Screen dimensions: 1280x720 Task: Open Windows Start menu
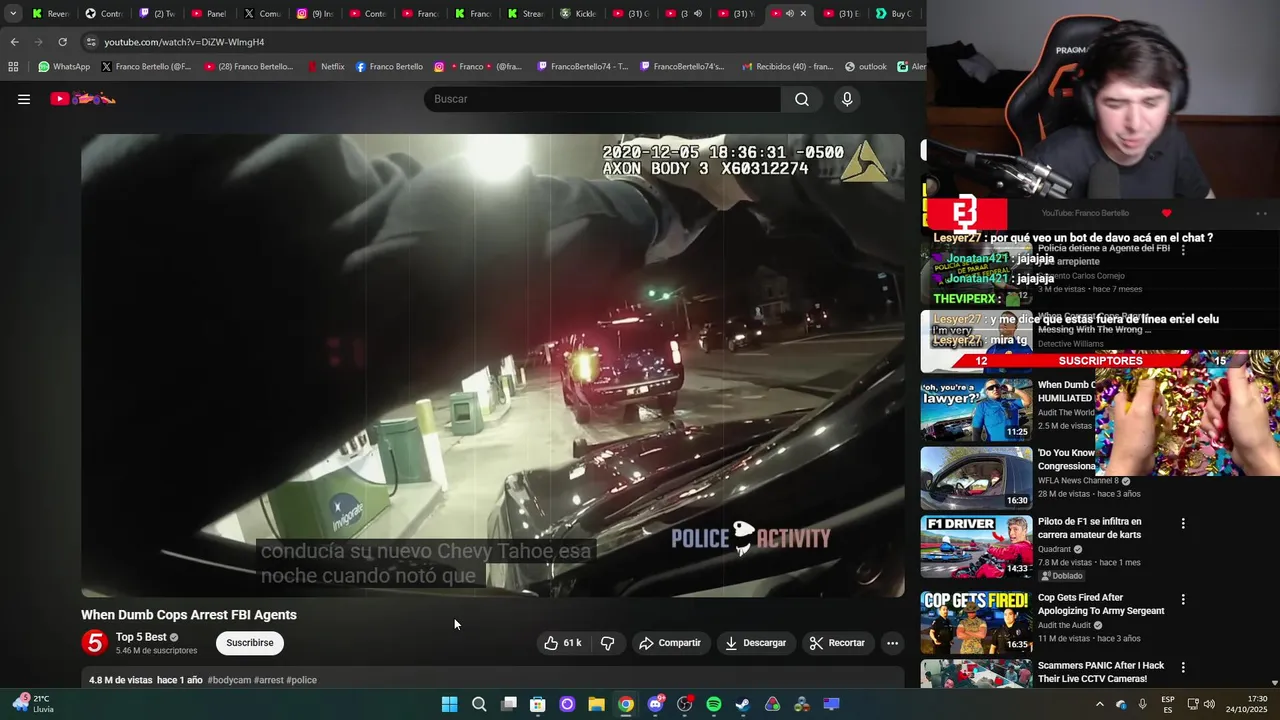[x=450, y=704]
